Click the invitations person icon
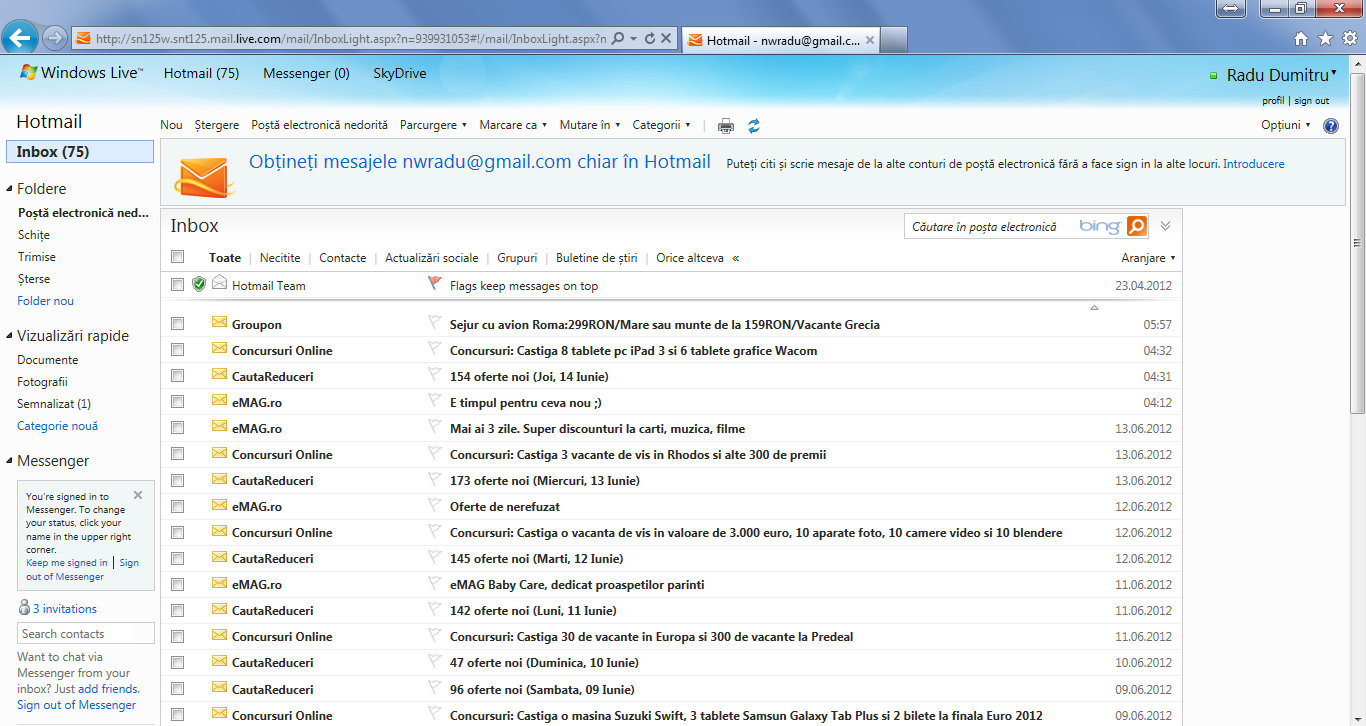 coord(24,608)
